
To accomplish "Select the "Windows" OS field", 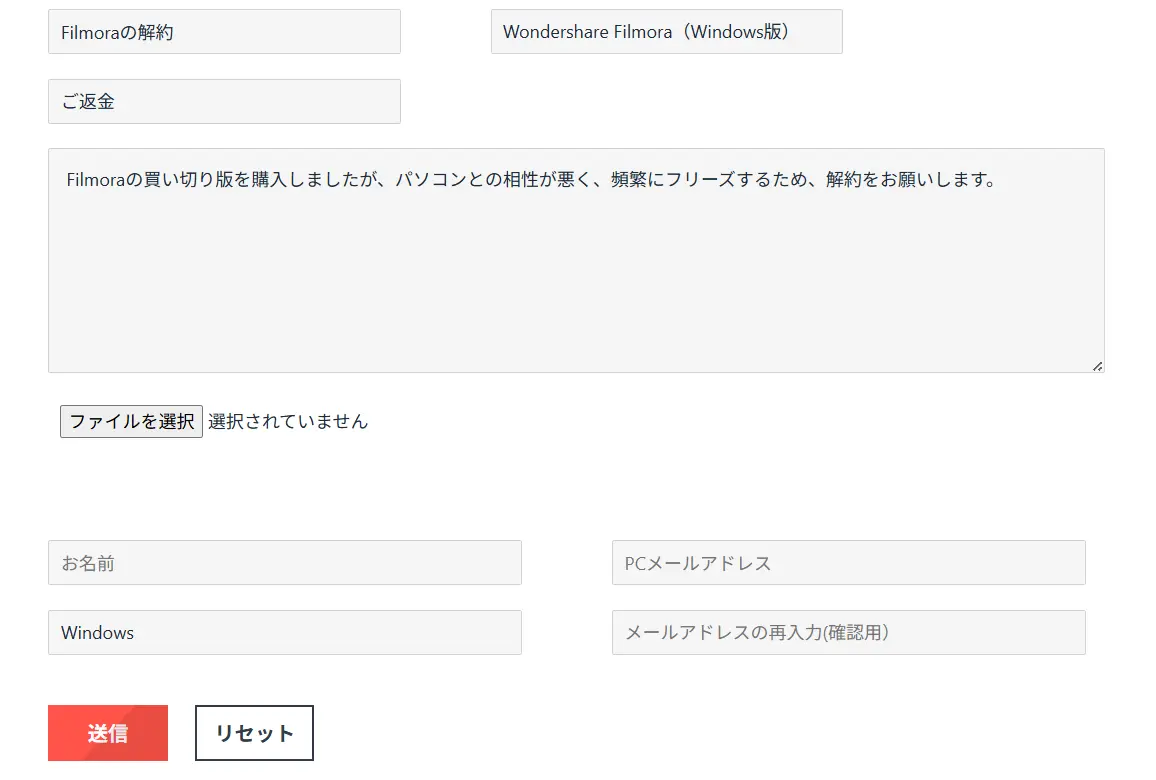I will tap(284, 632).
